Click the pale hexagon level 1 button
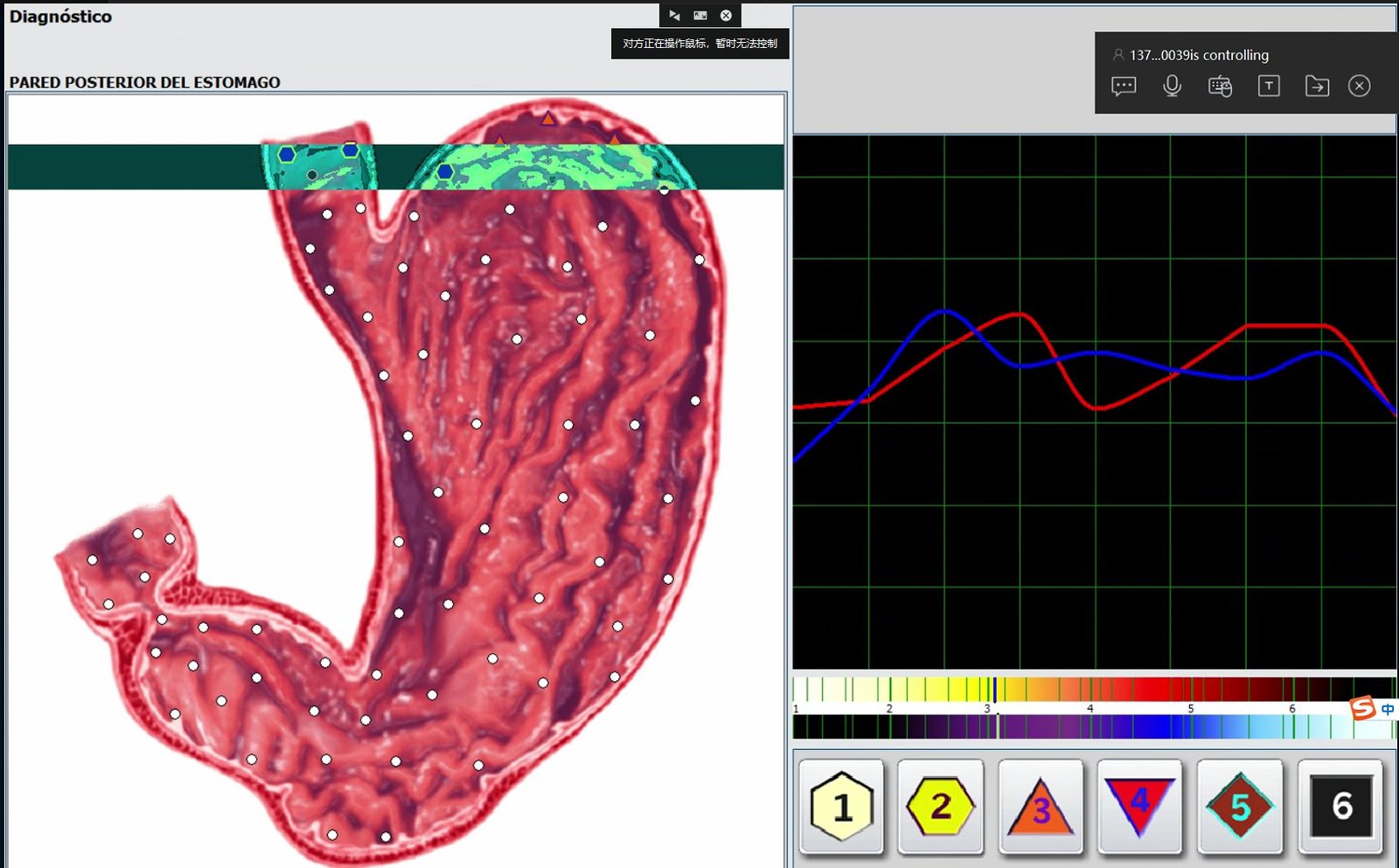The height and width of the screenshot is (868, 1399). [x=841, y=806]
